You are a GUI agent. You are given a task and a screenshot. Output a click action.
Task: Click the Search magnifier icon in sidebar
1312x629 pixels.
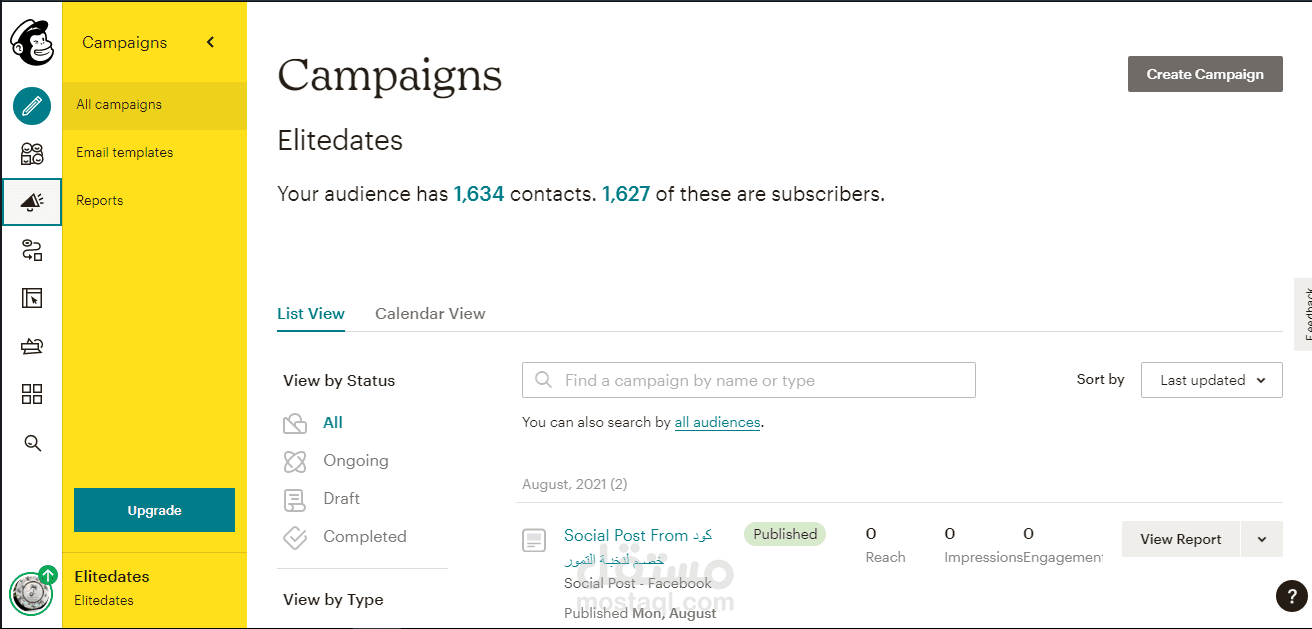click(32, 443)
